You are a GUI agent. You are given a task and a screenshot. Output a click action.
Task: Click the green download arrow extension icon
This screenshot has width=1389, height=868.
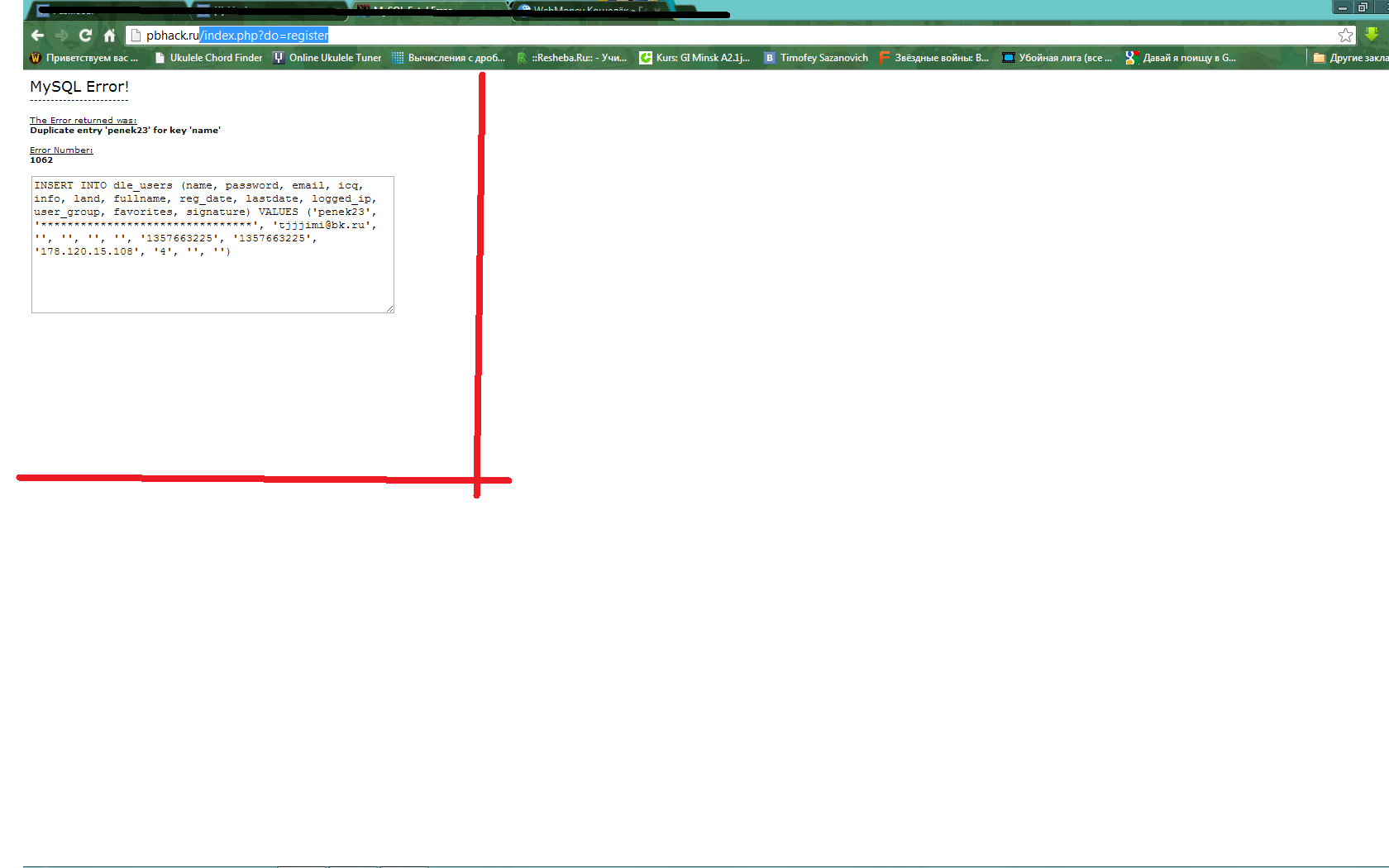click(1372, 35)
